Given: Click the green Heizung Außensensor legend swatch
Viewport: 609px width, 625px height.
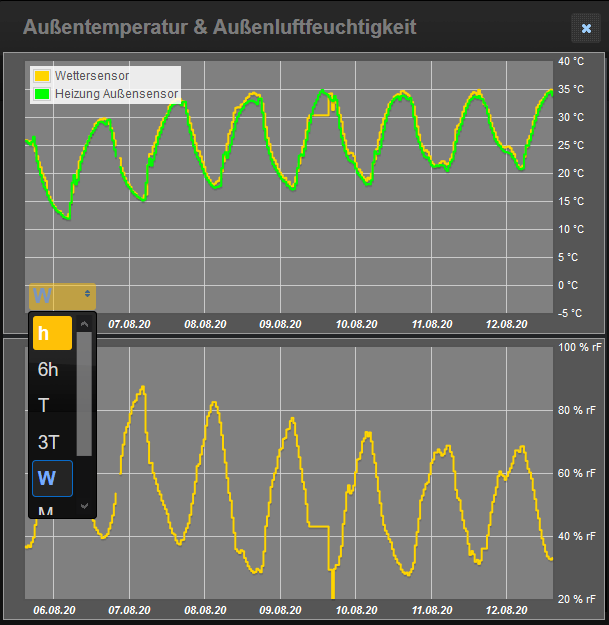Looking at the screenshot, I should coord(42,94).
